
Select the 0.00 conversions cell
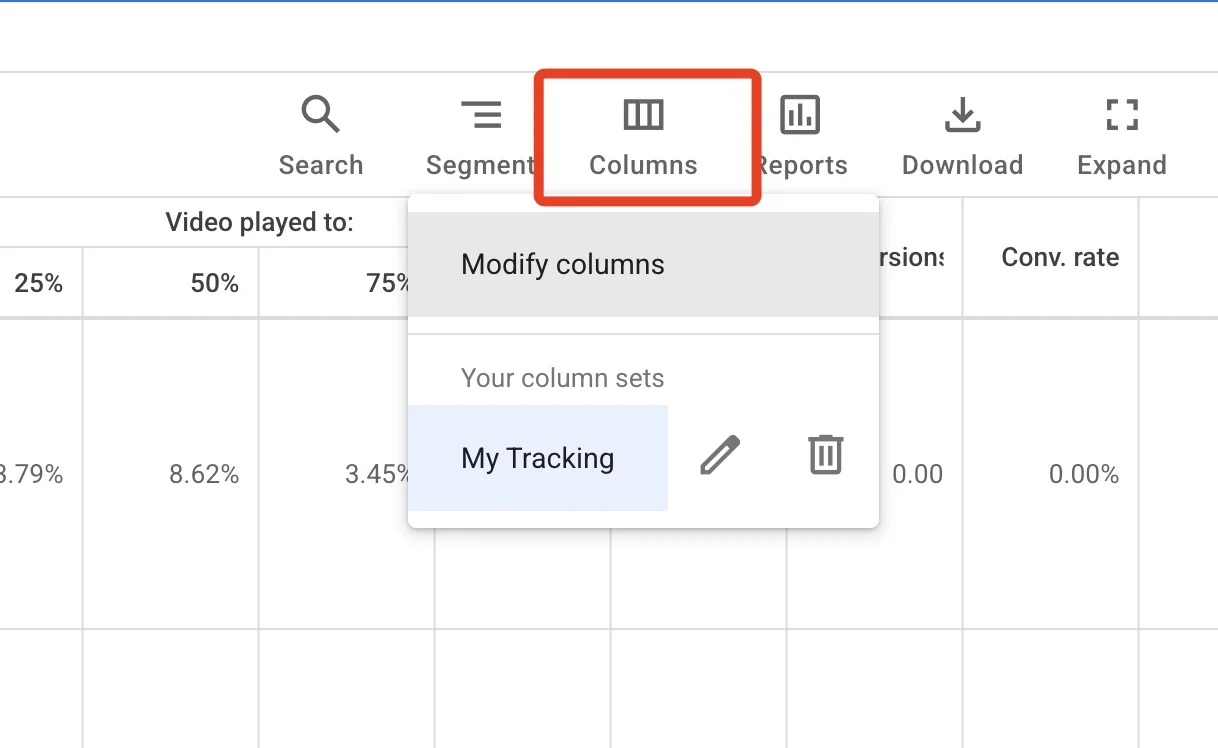(917, 474)
